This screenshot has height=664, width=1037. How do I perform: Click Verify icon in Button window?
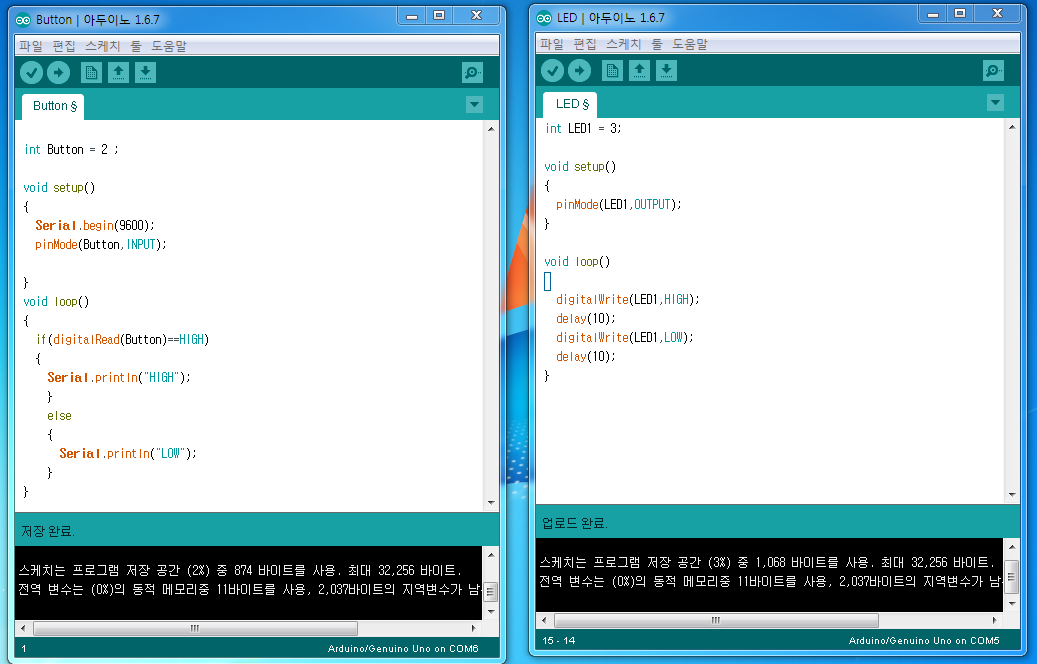[x=31, y=72]
